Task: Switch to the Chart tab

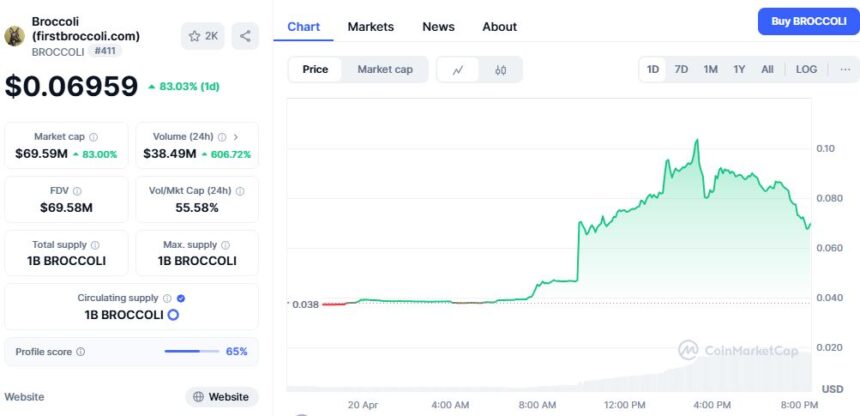Action: point(304,26)
